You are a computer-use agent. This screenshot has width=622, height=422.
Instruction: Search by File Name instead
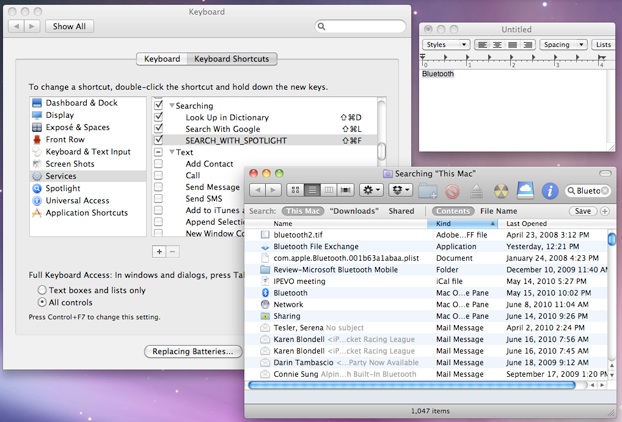pos(499,211)
